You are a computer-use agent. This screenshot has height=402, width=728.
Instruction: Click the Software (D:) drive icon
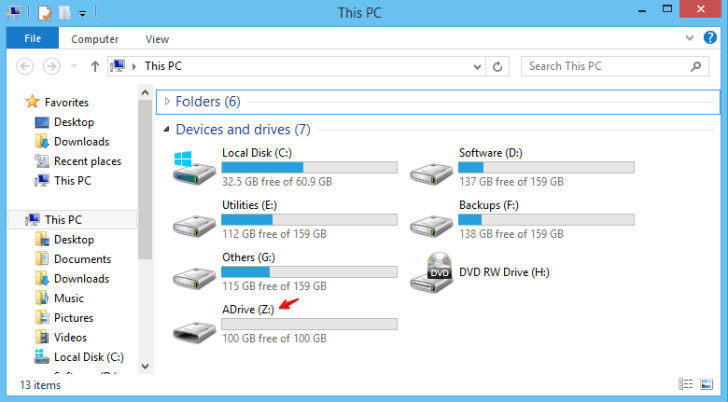pyautogui.click(x=431, y=167)
